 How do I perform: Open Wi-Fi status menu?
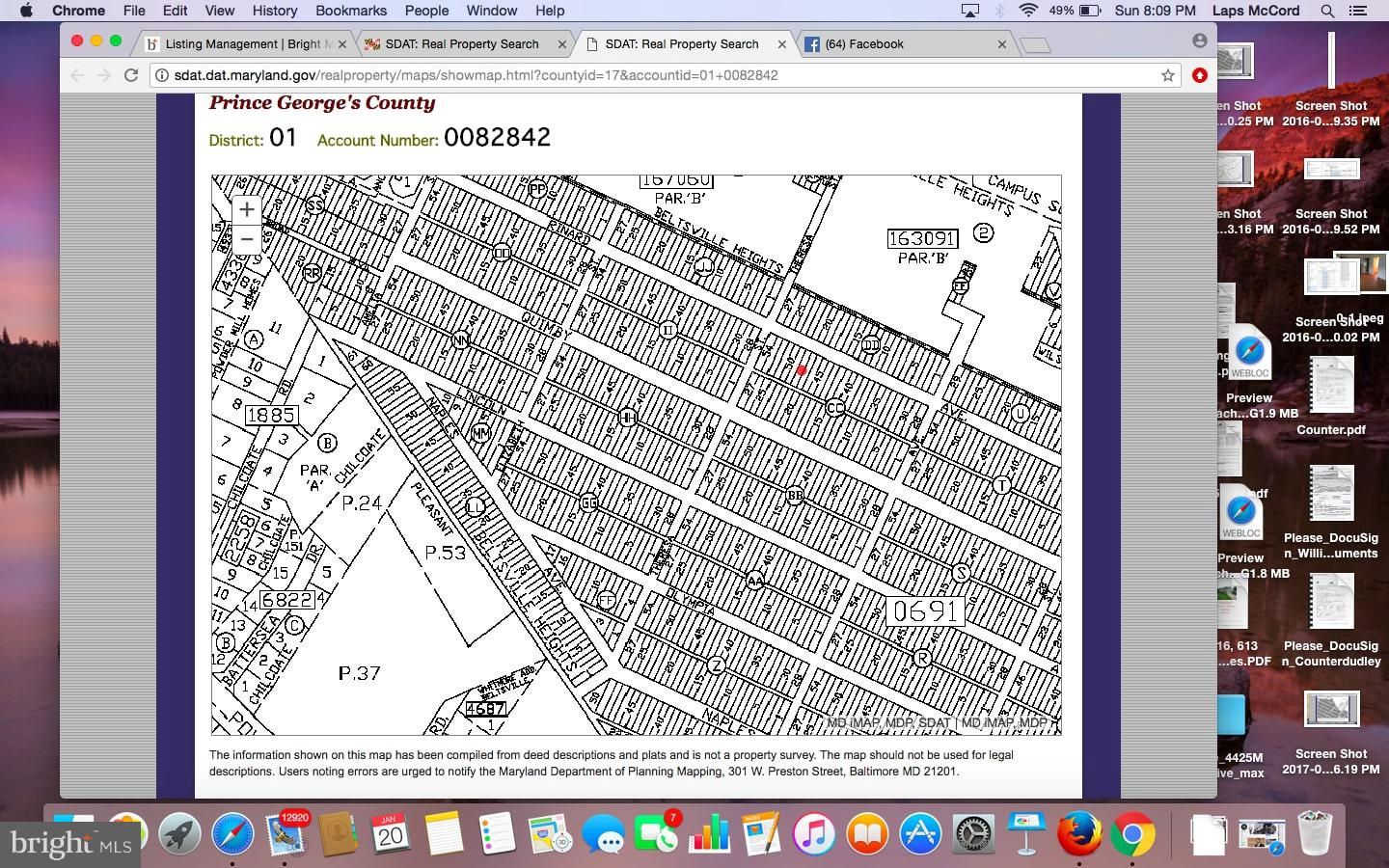pos(1028,11)
